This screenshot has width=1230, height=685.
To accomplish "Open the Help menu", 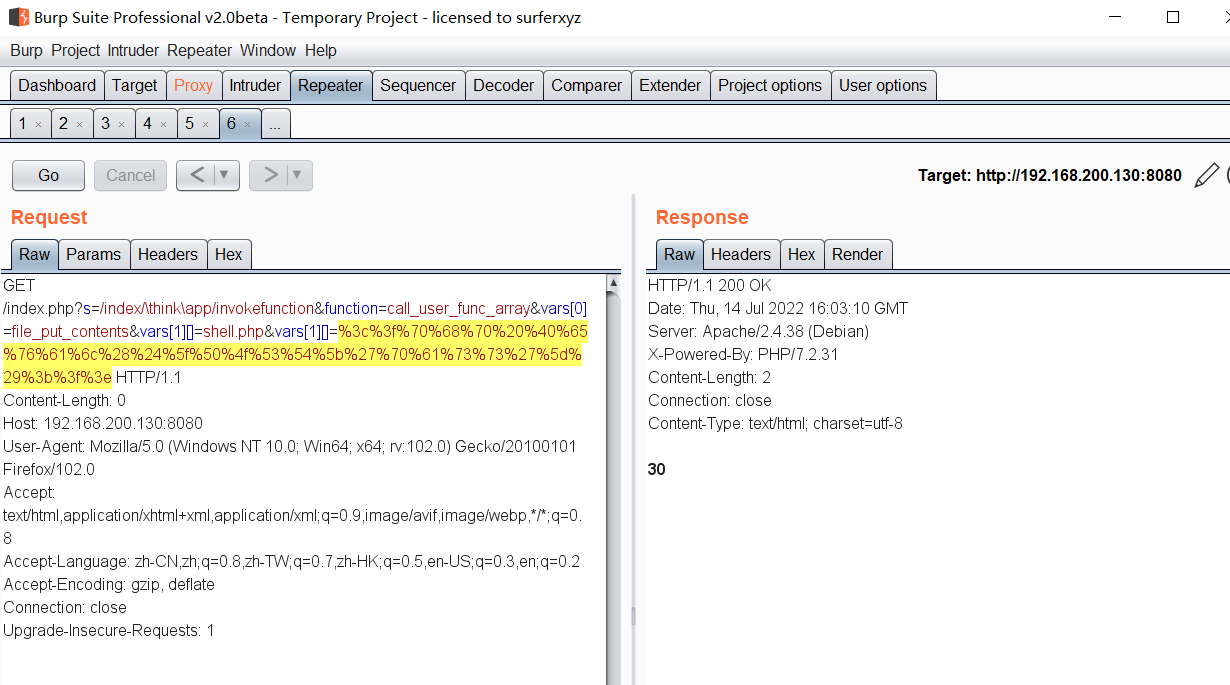I will pyautogui.click(x=321, y=51).
